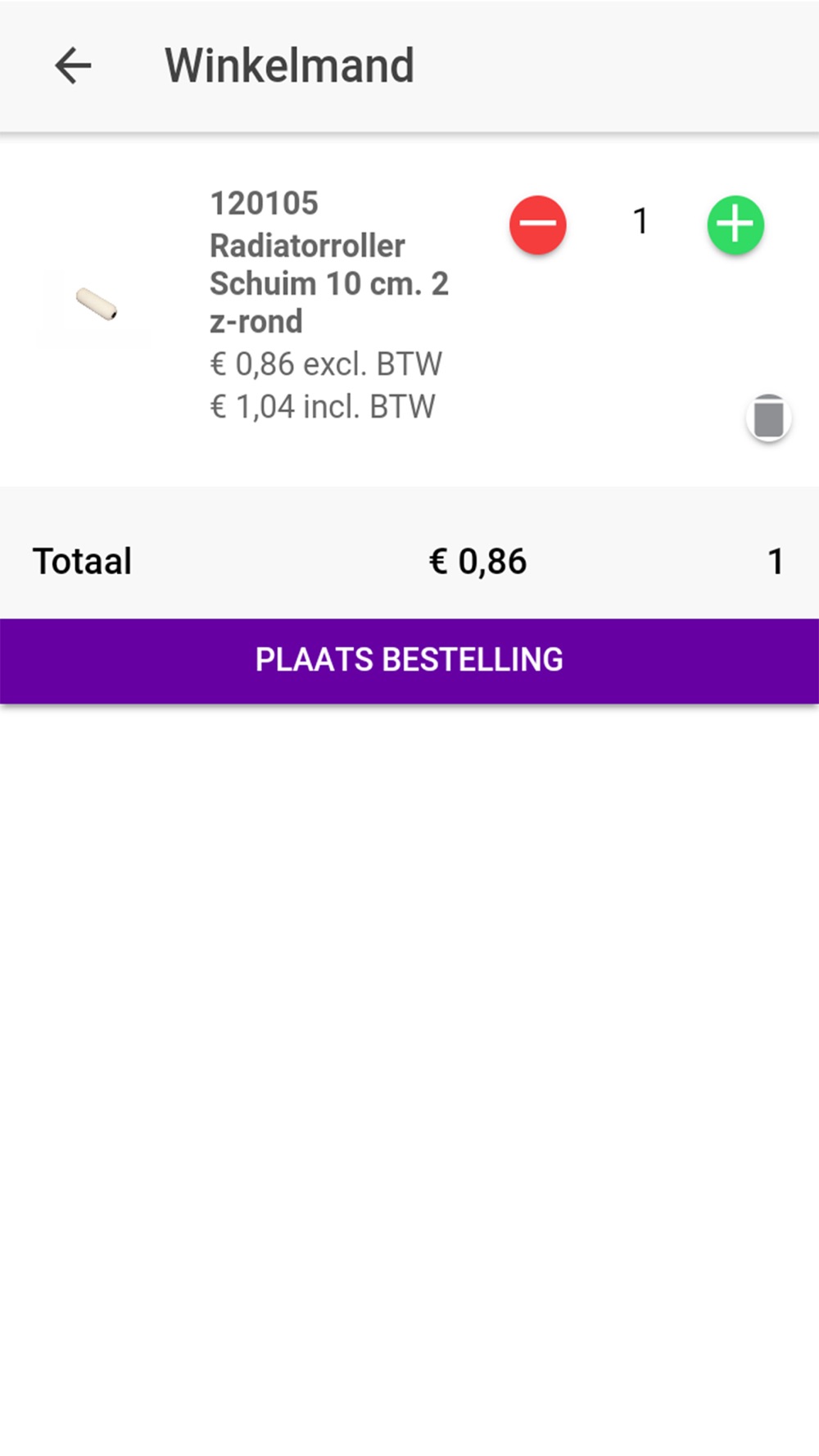Tap the Winkelmand page title

[289, 66]
